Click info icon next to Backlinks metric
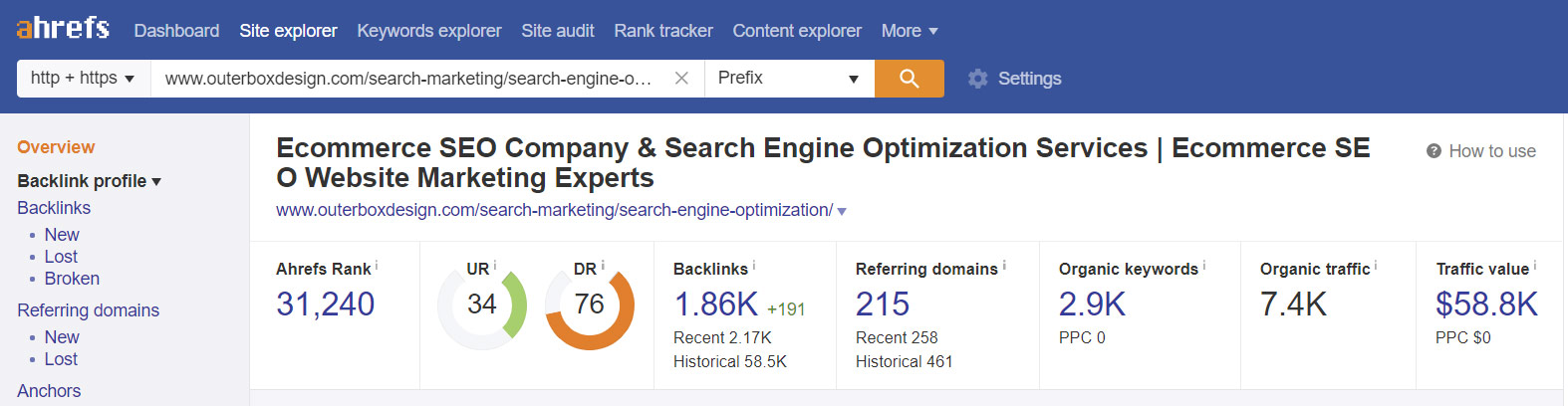The width and height of the screenshot is (1568, 406). (754, 267)
